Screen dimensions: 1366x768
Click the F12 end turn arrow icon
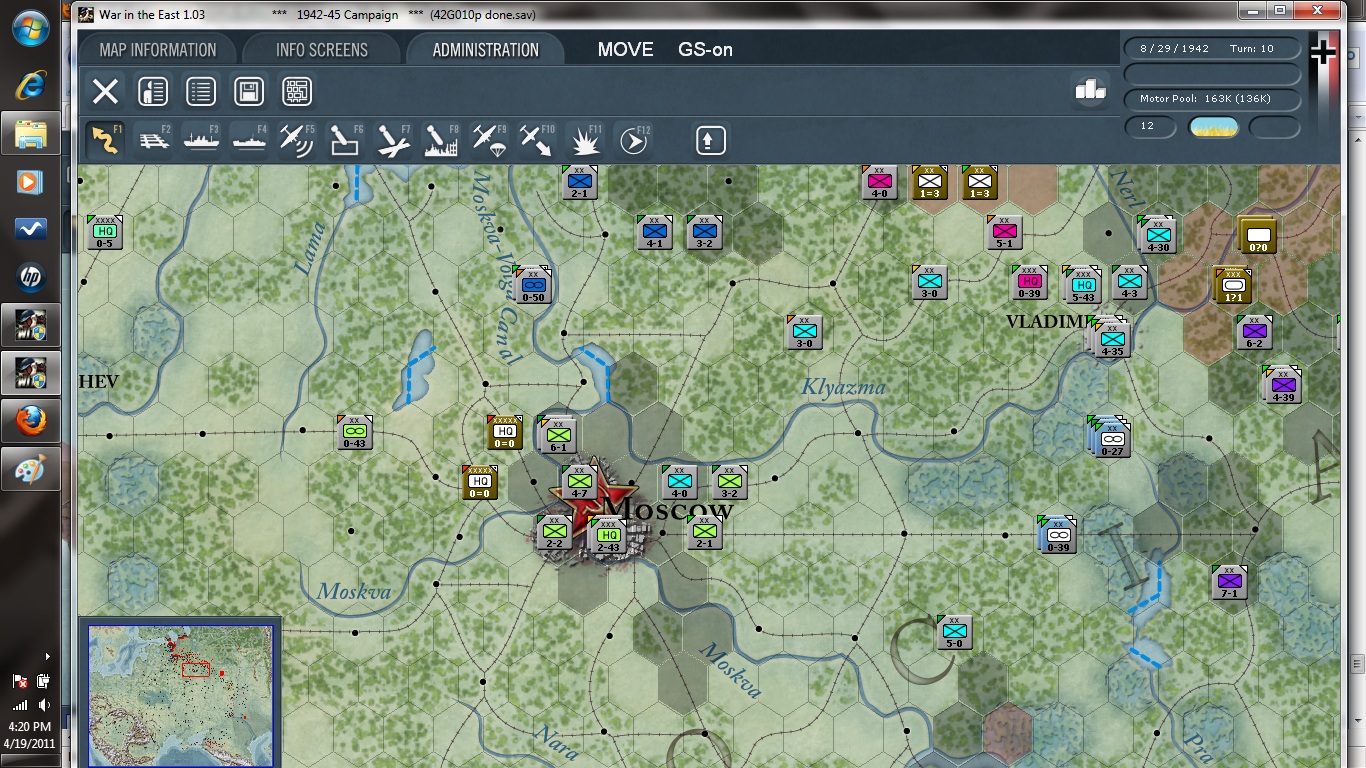pos(633,140)
